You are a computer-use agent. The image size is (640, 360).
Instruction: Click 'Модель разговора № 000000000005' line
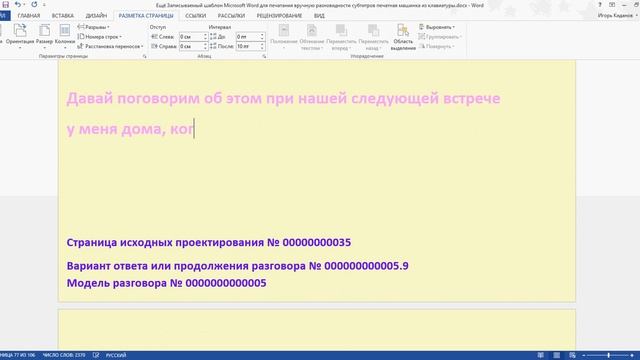tap(167, 283)
